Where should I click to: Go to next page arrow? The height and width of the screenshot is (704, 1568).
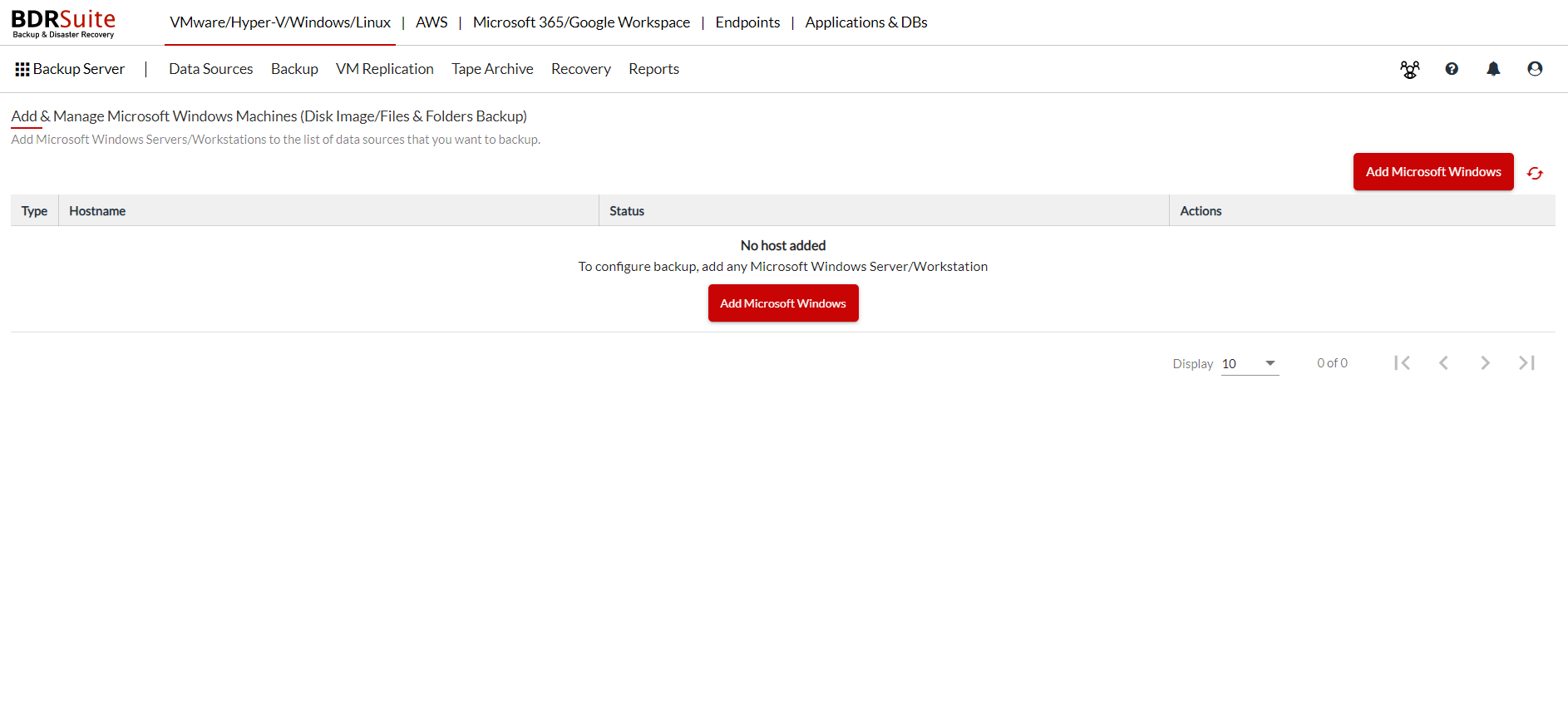click(x=1485, y=363)
